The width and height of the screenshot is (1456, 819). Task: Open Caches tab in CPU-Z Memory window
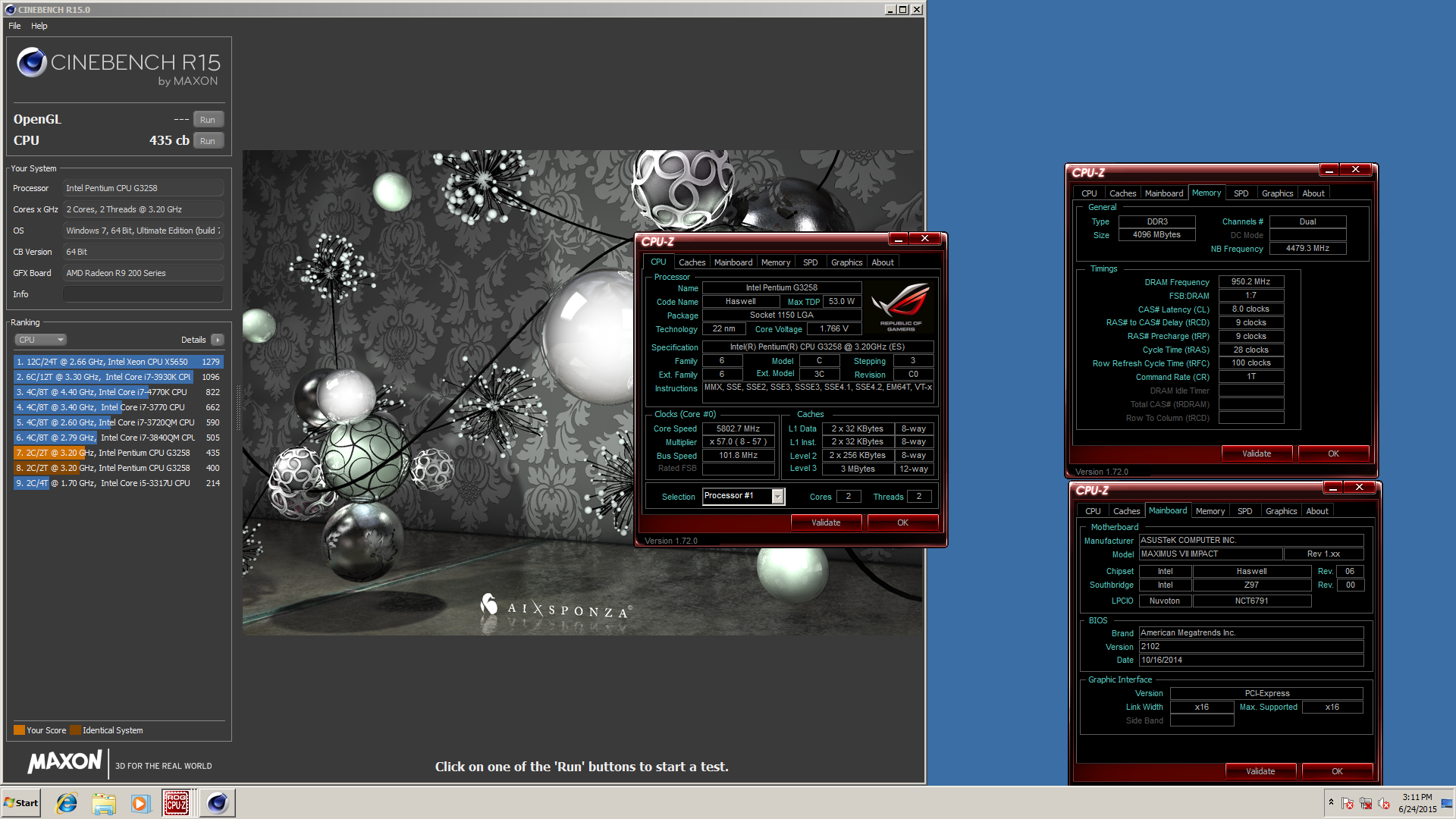1122,193
